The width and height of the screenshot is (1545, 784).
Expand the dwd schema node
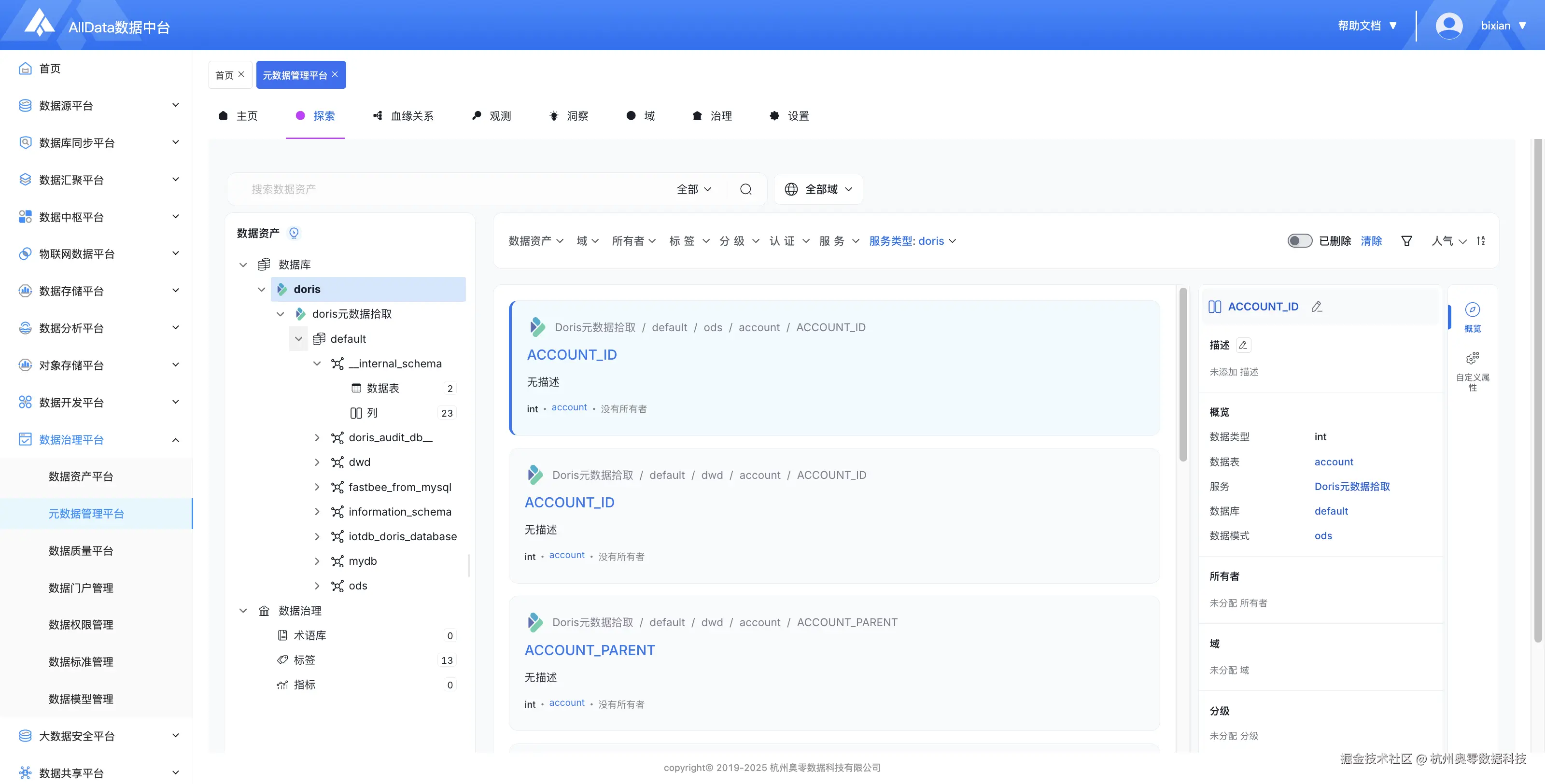(x=317, y=462)
